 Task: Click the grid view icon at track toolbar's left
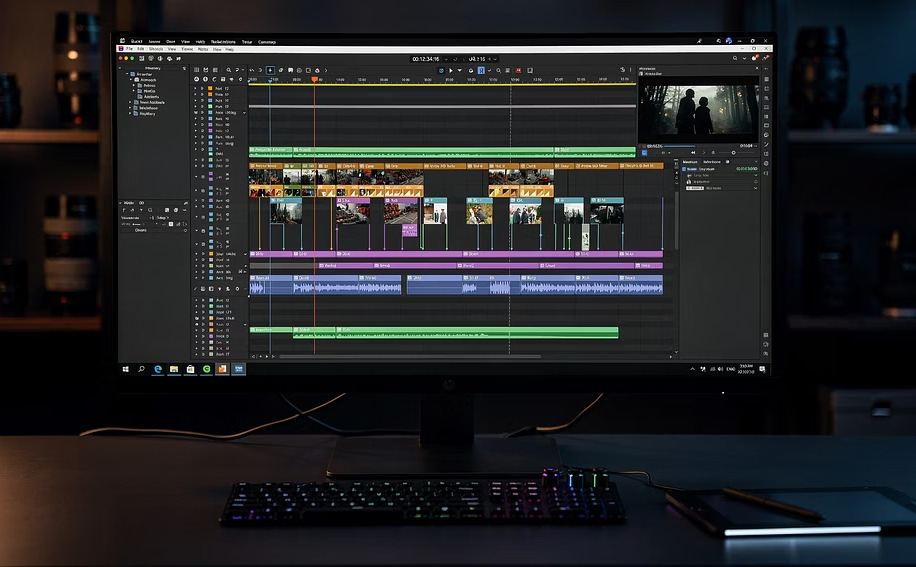coord(196,70)
